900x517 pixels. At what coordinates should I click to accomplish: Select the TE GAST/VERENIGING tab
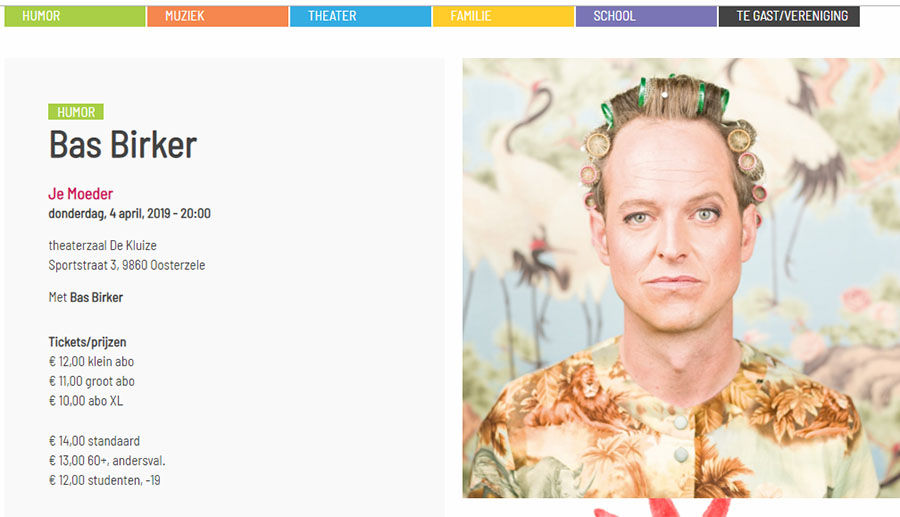[x=789, y=16]
